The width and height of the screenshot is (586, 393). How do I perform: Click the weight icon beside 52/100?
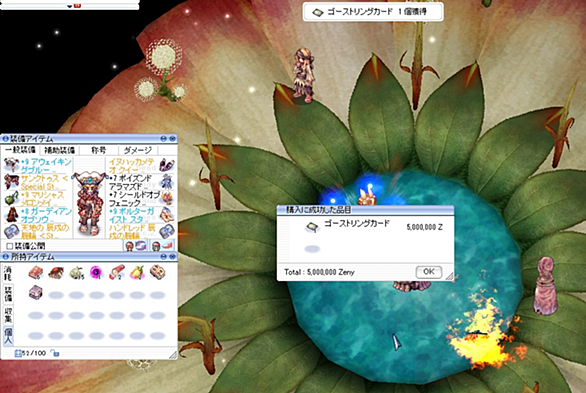click(18, 353)
